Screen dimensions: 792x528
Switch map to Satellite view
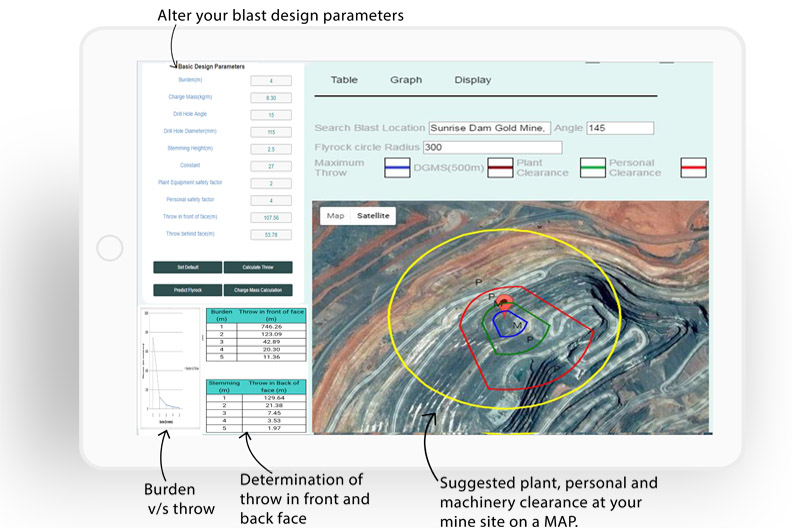pyautogui.click(x=372, y=215)
